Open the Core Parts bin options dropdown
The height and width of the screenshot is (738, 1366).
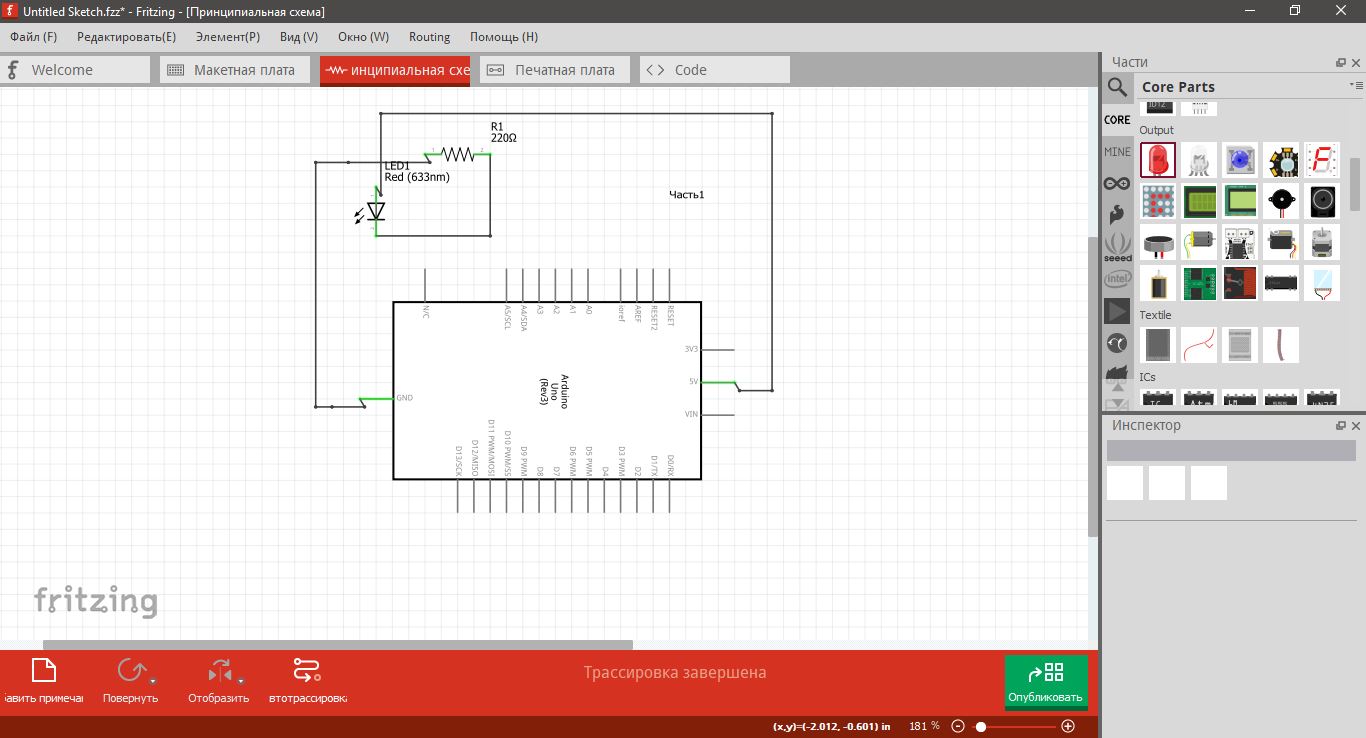click(x=1356, y=87)
